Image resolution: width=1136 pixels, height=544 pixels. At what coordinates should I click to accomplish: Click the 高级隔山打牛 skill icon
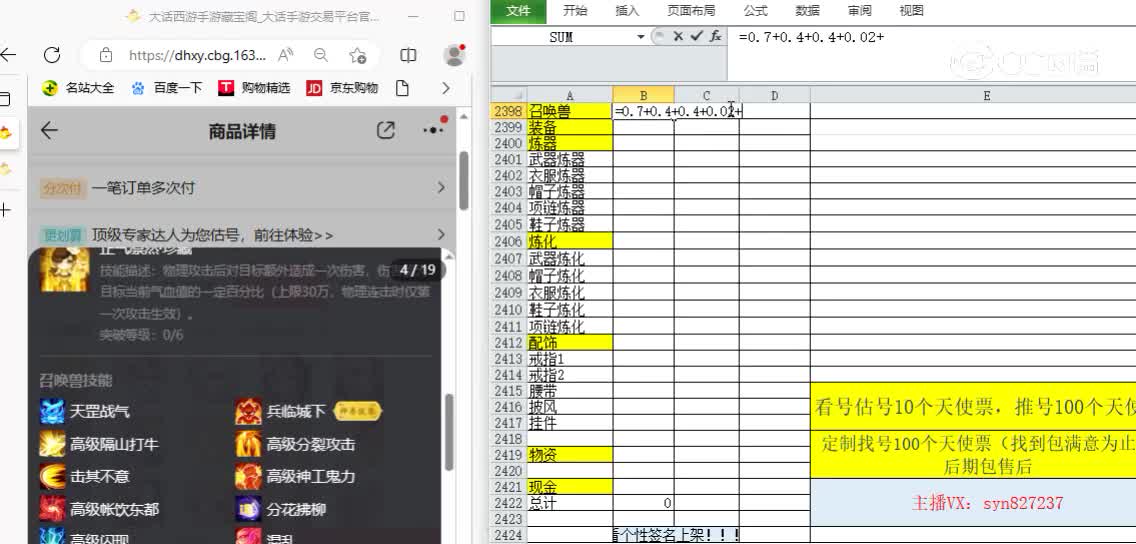52,444
